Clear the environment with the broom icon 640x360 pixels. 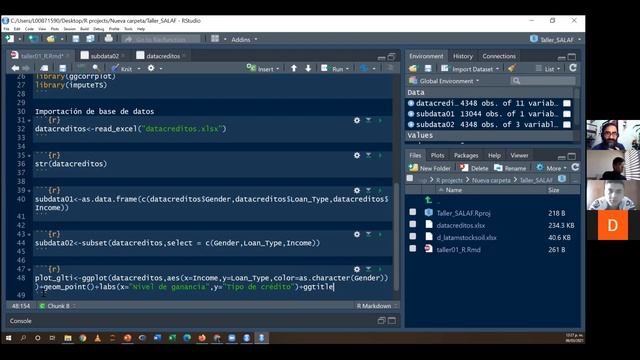point(512,69)
